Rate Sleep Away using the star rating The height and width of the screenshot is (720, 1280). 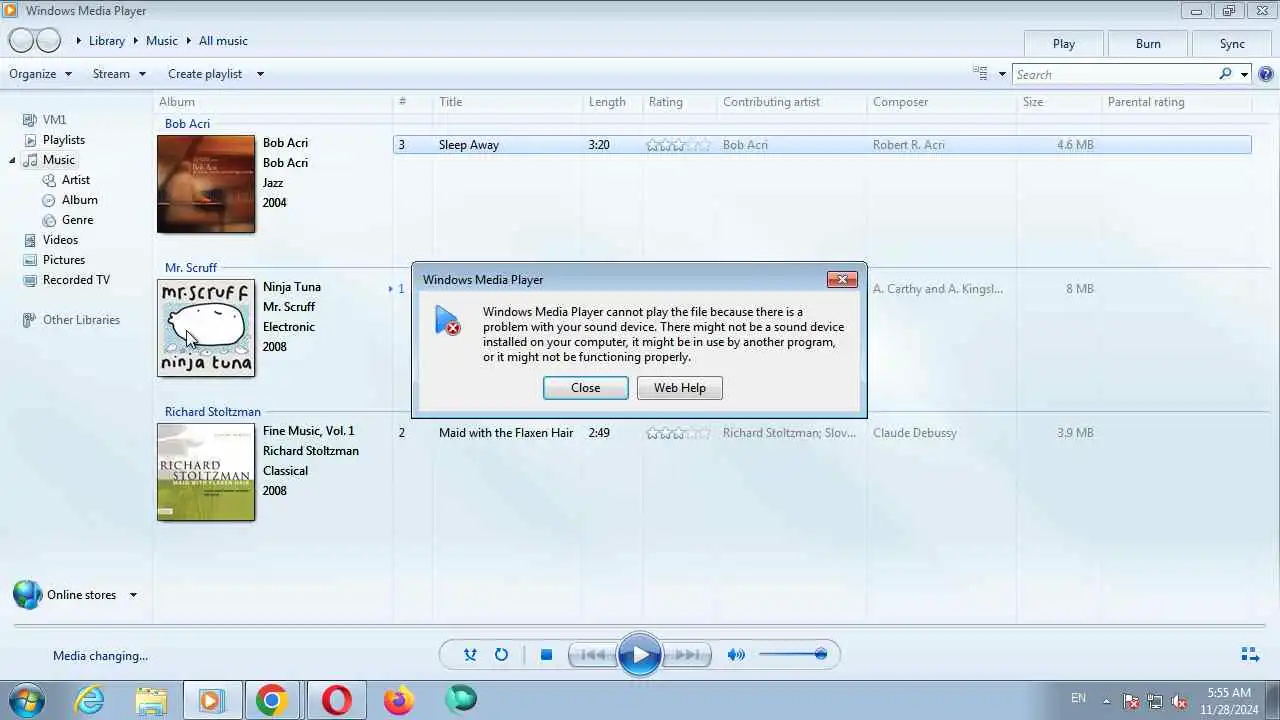coord(678,145)
